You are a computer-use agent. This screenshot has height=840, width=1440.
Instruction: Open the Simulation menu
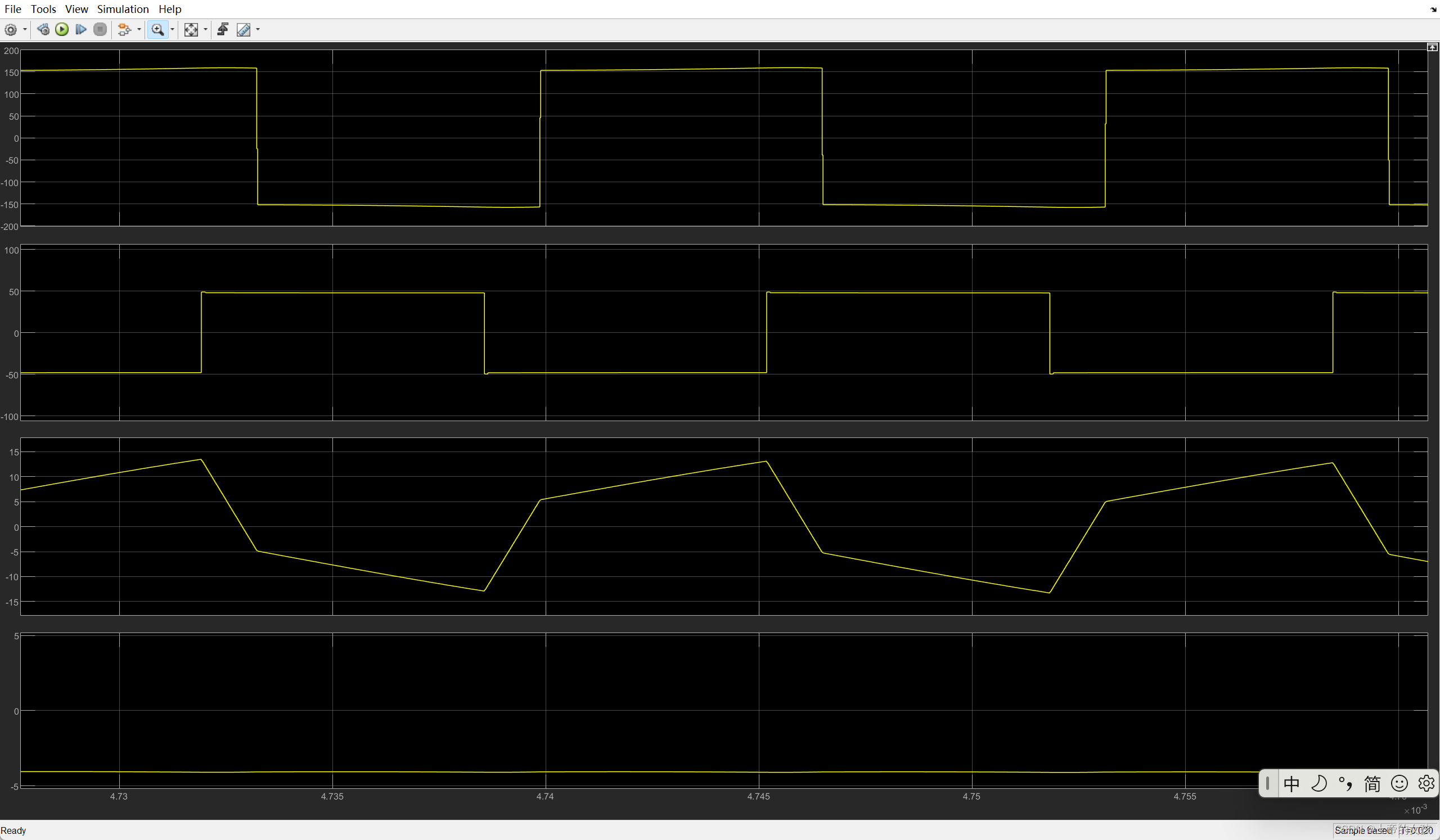[123, 9]
